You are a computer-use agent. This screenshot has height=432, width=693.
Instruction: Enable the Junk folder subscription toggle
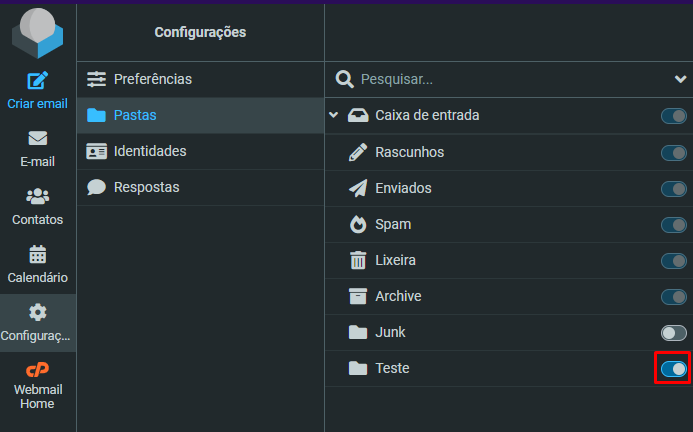pos(674,333)
